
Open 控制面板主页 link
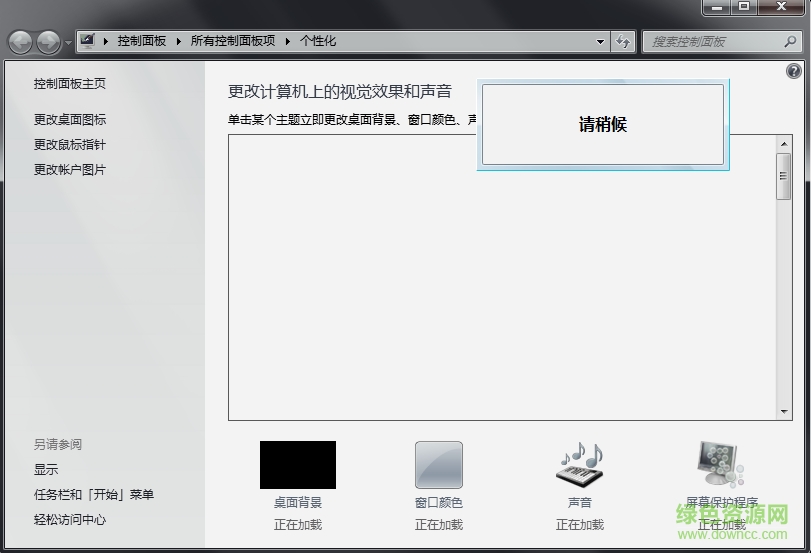(70, 84)
